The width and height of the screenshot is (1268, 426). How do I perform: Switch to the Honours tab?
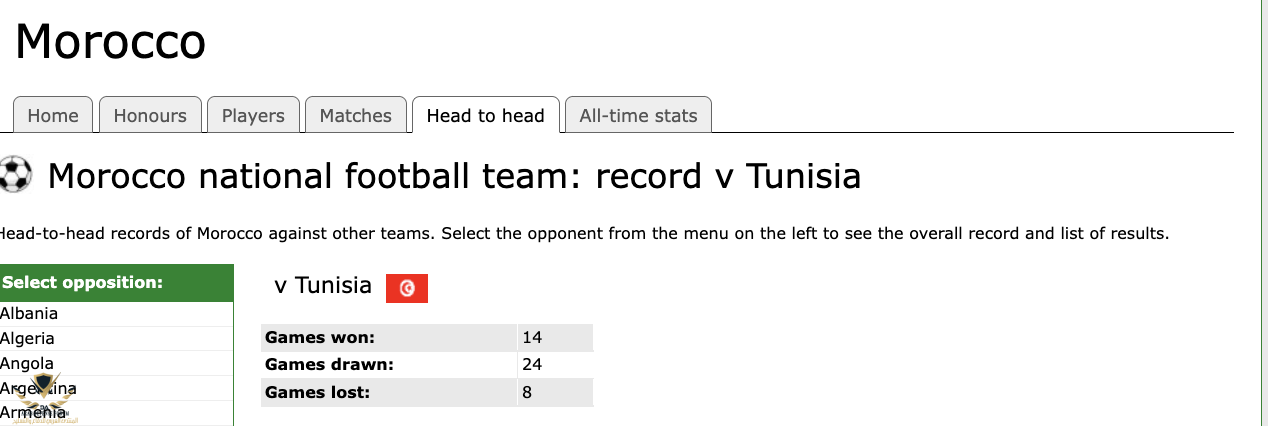pos(150,115)
